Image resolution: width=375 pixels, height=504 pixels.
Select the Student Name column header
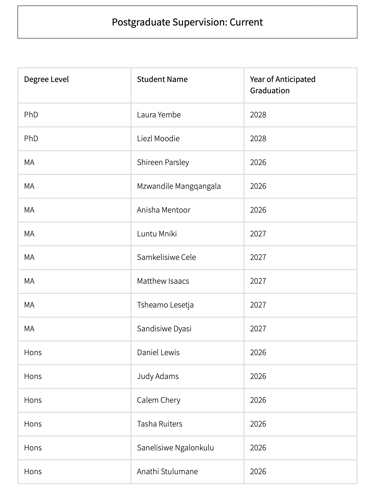pos(162,79)
